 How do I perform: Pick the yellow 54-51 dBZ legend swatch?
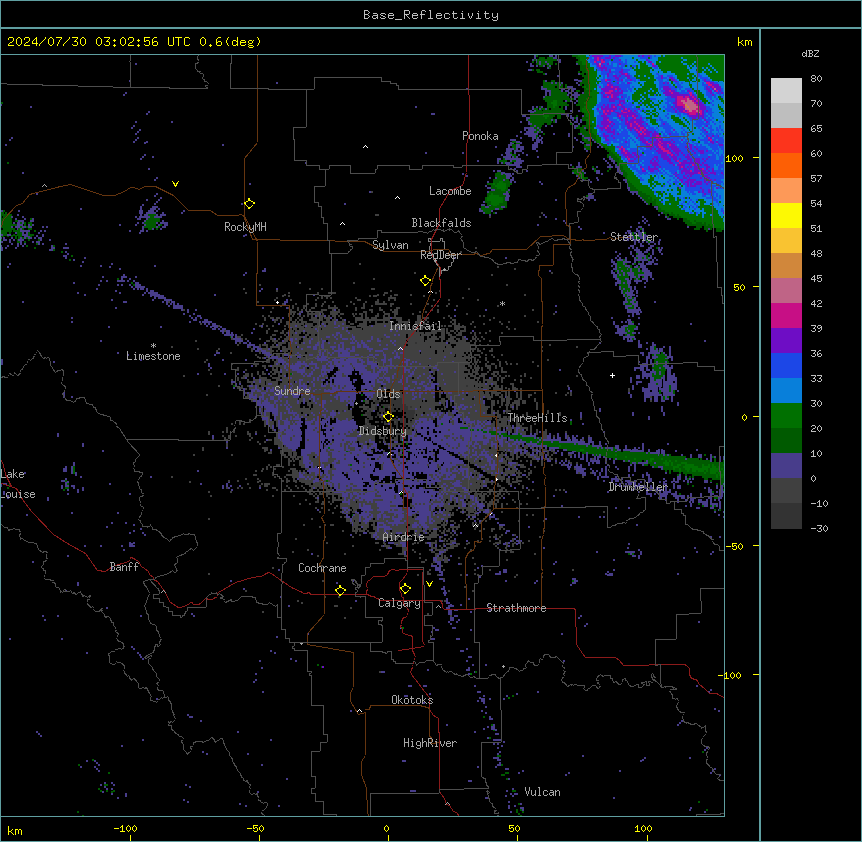coord(786,215)
